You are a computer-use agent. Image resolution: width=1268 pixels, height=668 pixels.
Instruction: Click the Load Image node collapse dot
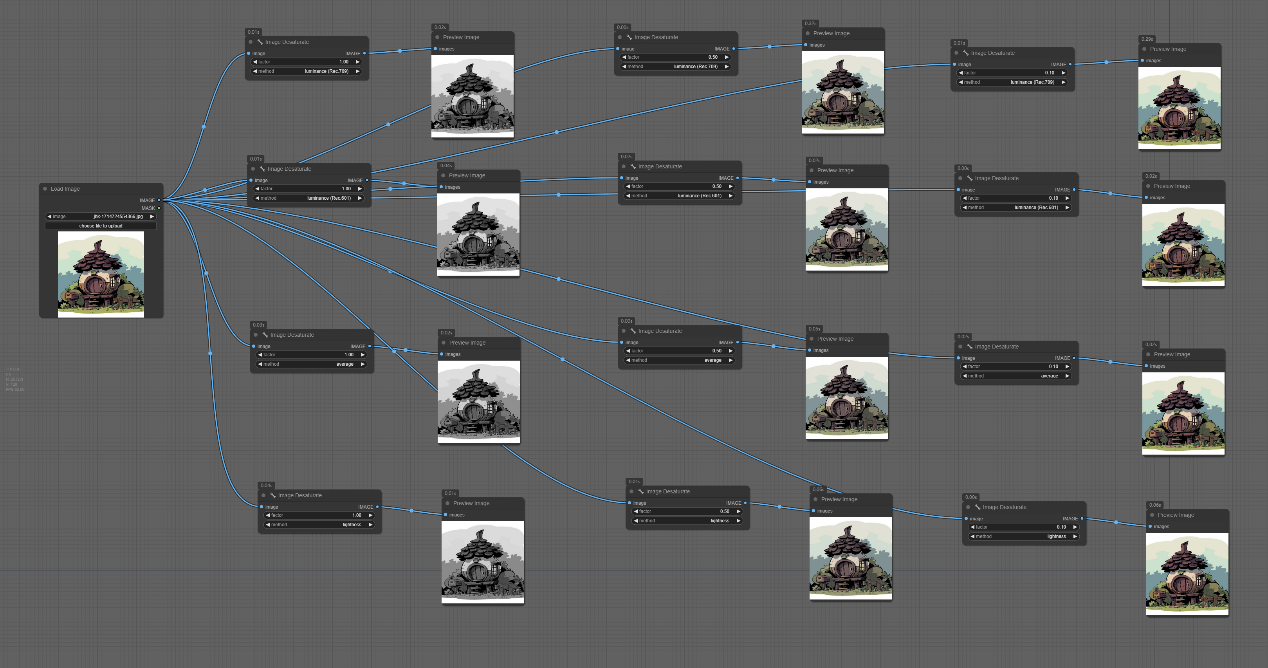(x=46, y=188)
